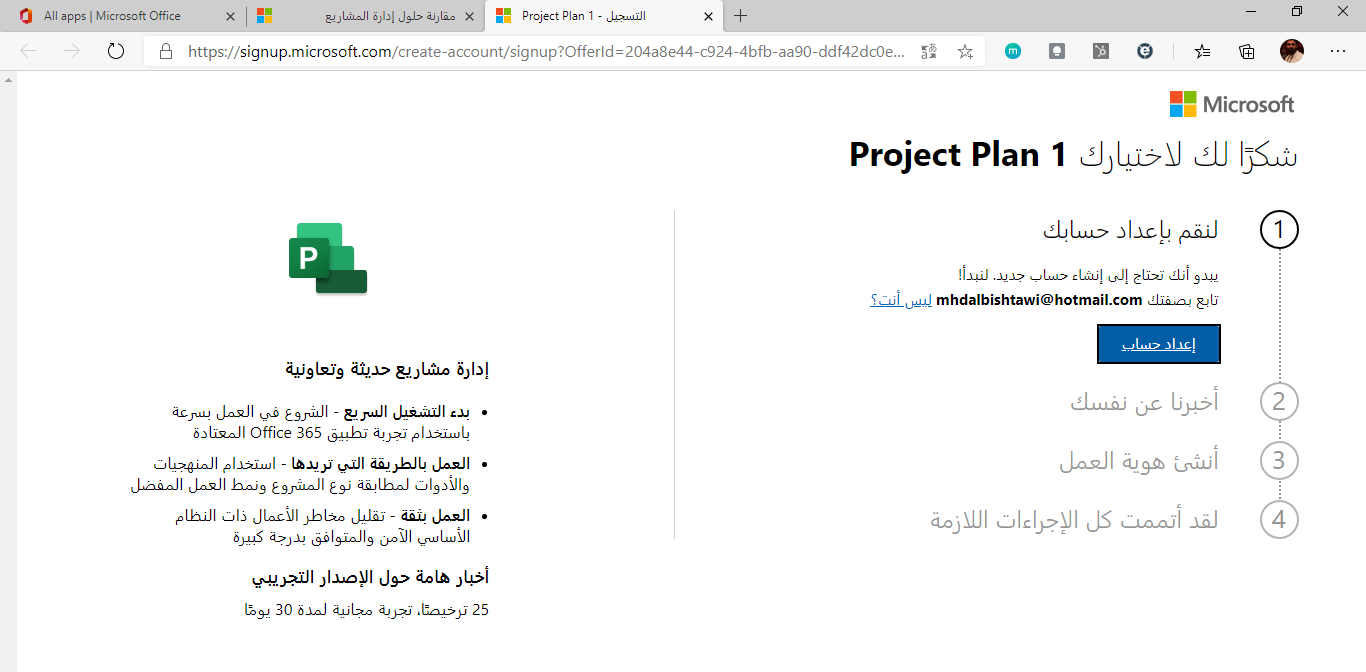Screen dimensions: 1366x672
Task: Click the ليس أنت؟ link
Action: point(901,300)
